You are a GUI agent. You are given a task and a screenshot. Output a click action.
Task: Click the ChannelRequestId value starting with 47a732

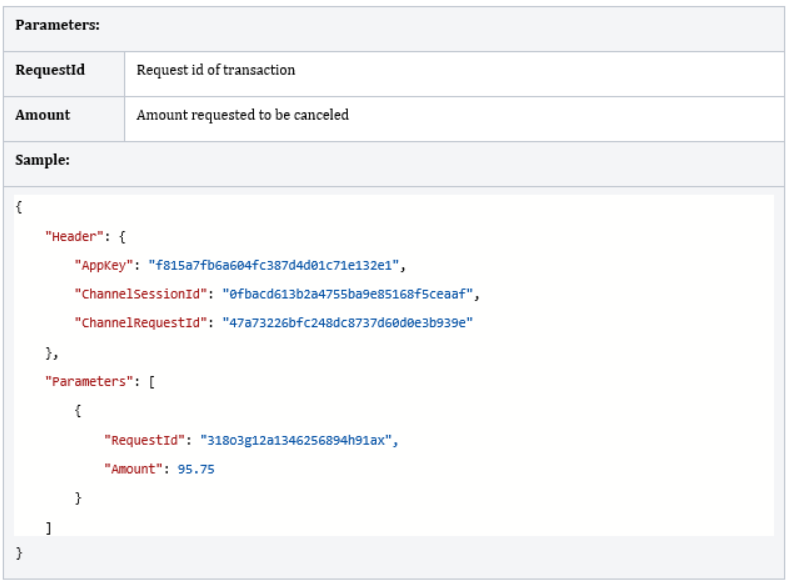(347, 323)
